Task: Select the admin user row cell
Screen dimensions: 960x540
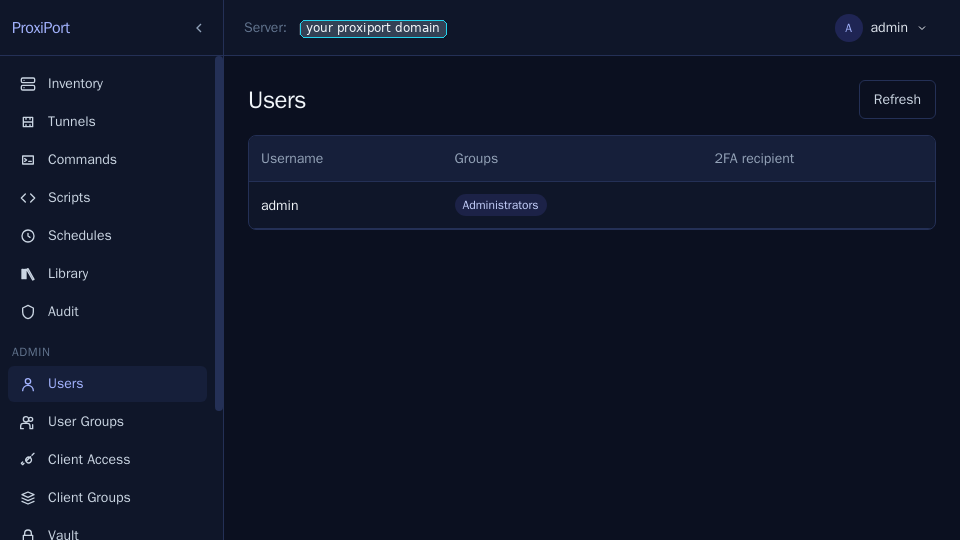Action: click(280, 206)
